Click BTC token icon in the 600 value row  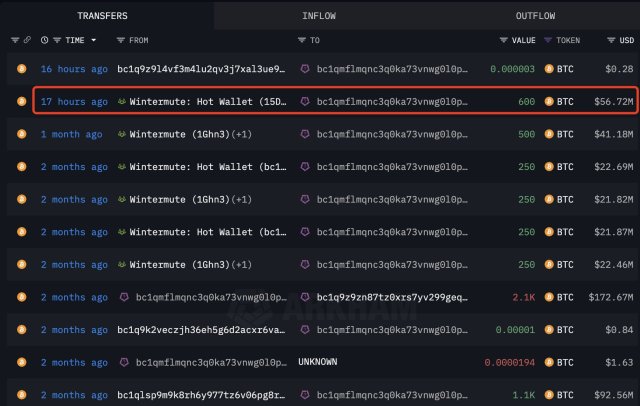pyautogui.click(x=548, y=102)
